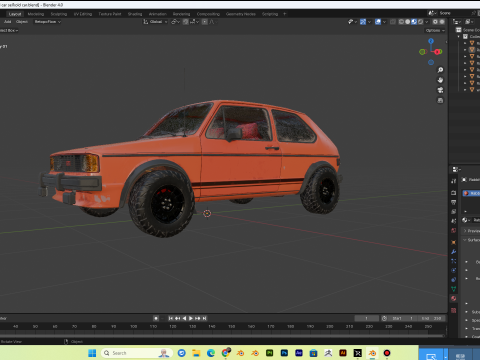The height and width of the screenshot is (360, 480).
Task: Open the Output properties tab
Action: [x=454, y=202]
